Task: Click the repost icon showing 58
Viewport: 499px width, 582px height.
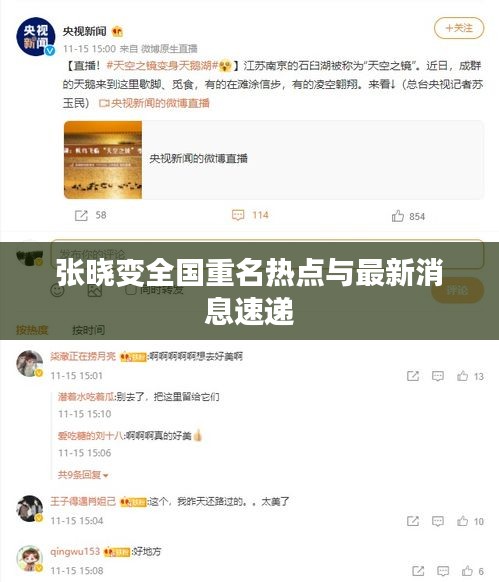Action: (81, 216)
